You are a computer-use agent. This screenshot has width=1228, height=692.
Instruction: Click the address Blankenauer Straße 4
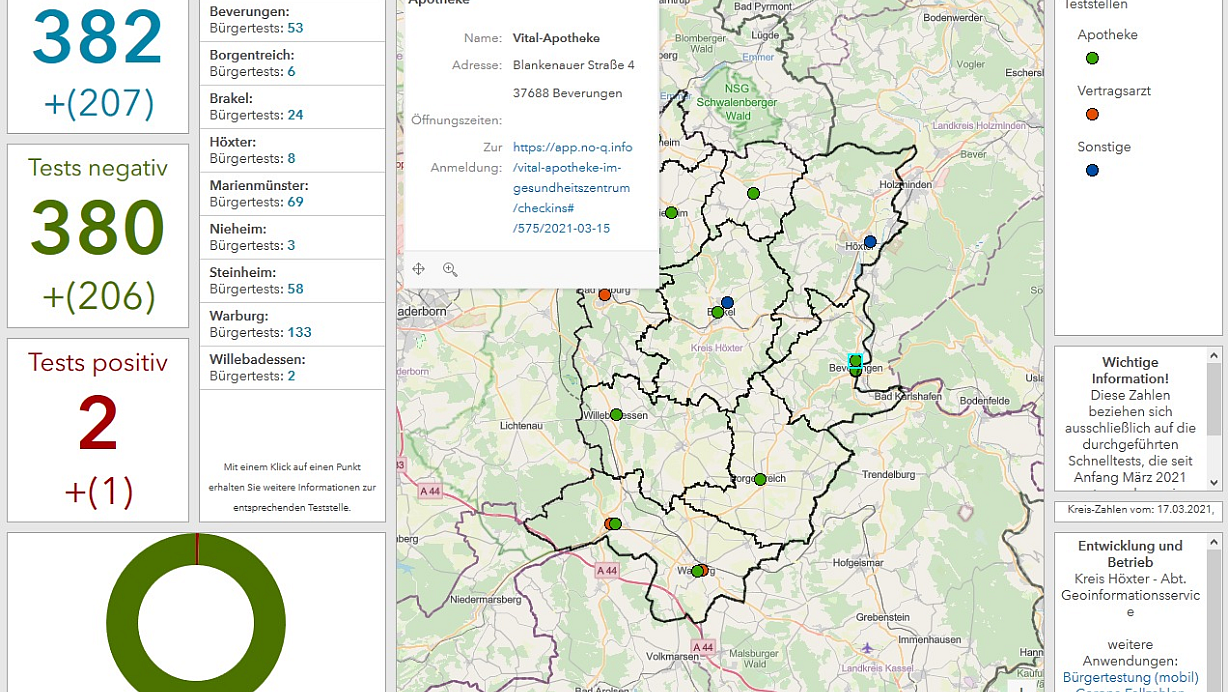(x=573, y=65)
